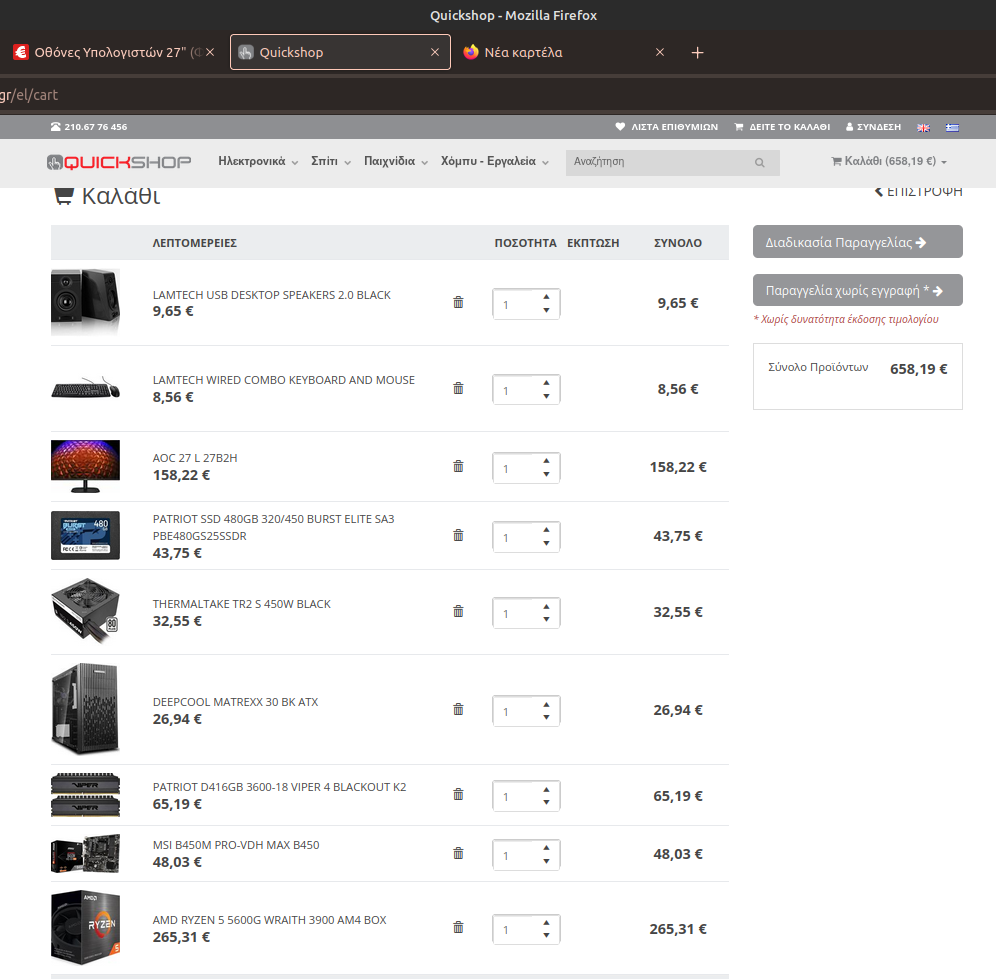Click the MSI motherboard thumbnail

pyautogui.click(x=85, y=853)
